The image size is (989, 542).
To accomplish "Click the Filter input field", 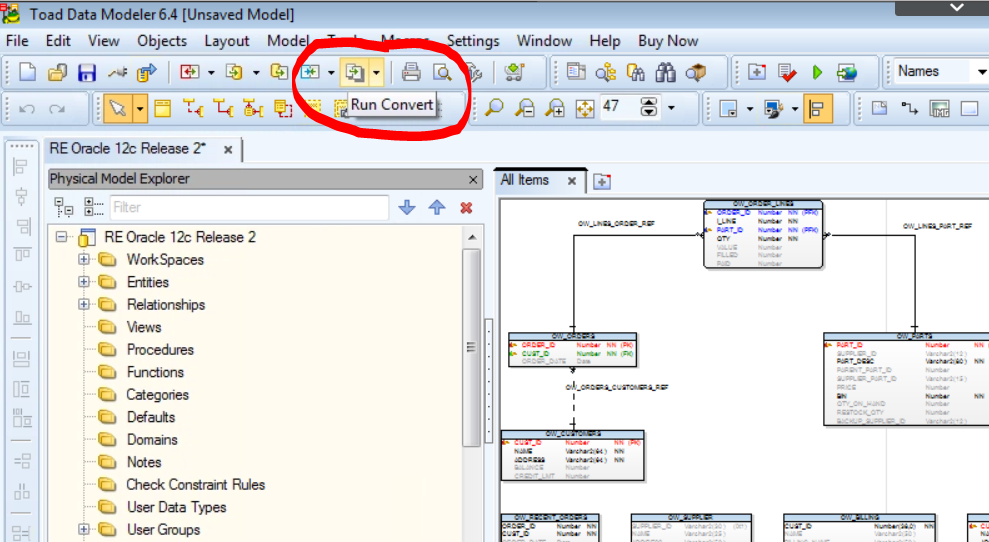I will coord(249,208).
